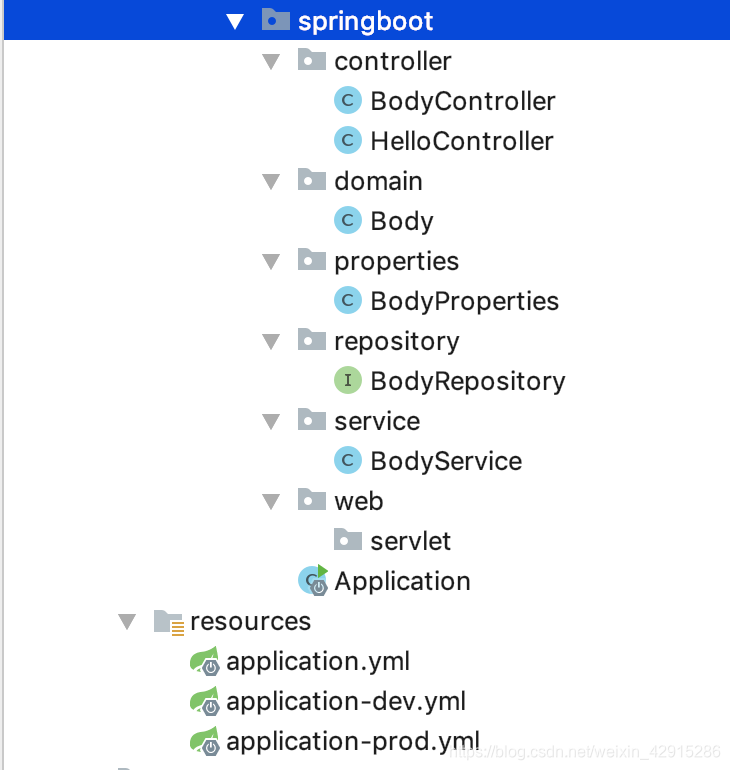Click the application.yml Spring config icon
The width and height of the screenshot is (730, 770).
pyautogui.click(x=205, y=660)
